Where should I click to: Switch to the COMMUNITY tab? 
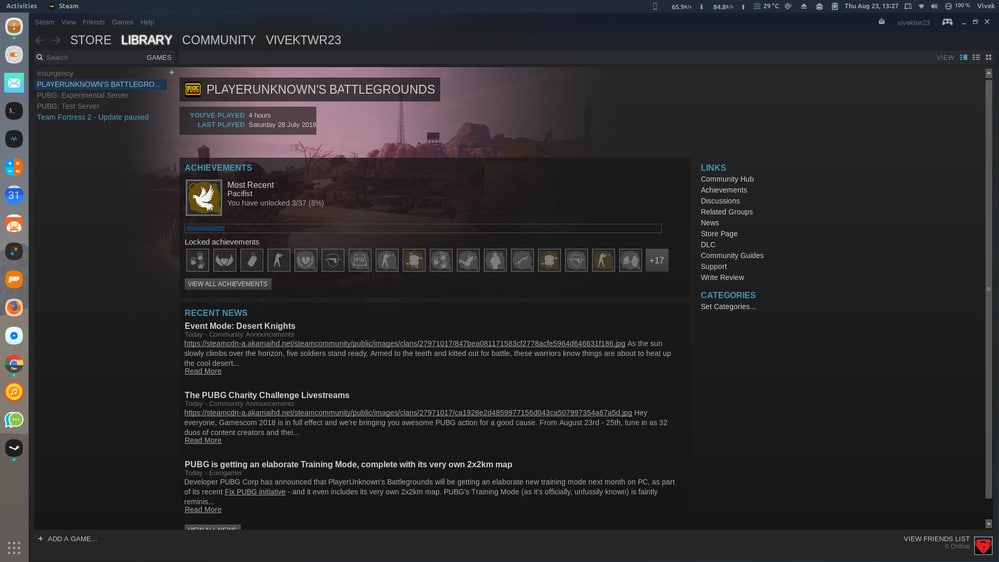click(219, 40)
